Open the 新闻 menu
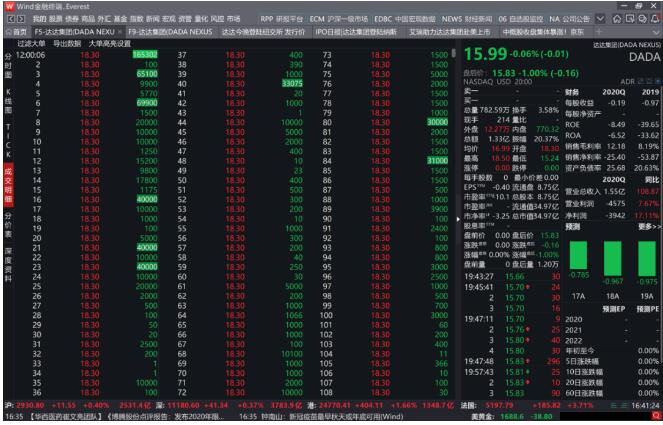Screen dimensions: 663x425 pyautogui.click(x=153, y=19)
